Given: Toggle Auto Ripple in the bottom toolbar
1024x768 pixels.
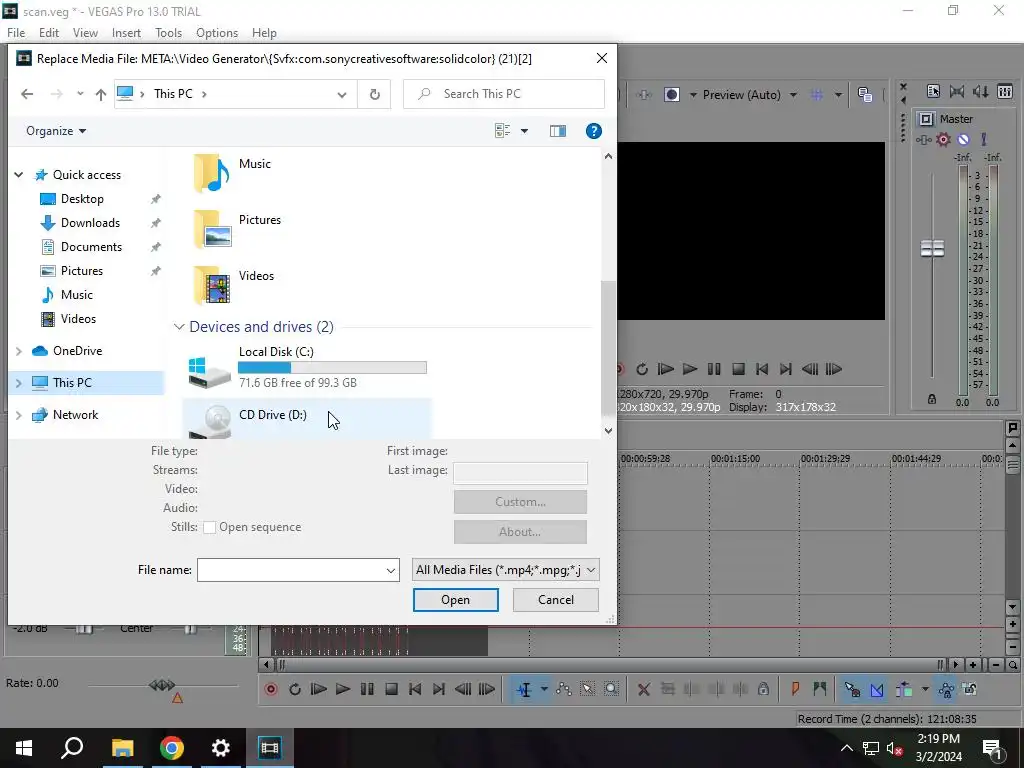Looking at the screenshot, I should pyautogui.click(x=904, y=689).
